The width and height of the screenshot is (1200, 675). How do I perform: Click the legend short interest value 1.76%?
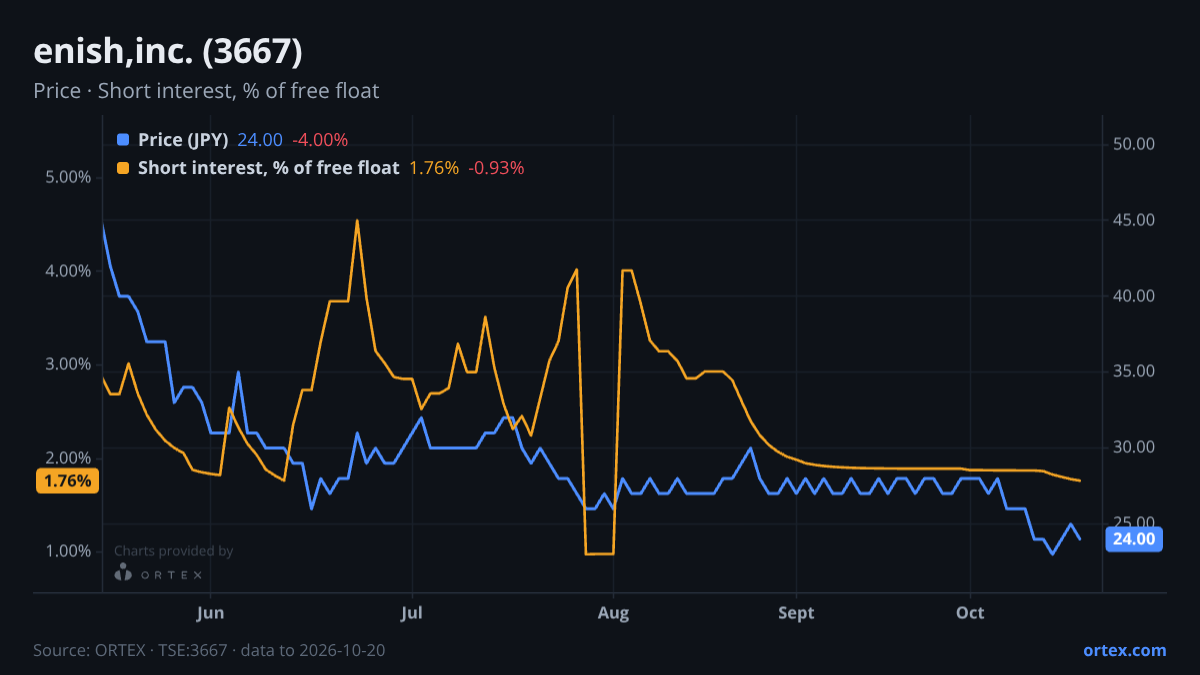434,168
